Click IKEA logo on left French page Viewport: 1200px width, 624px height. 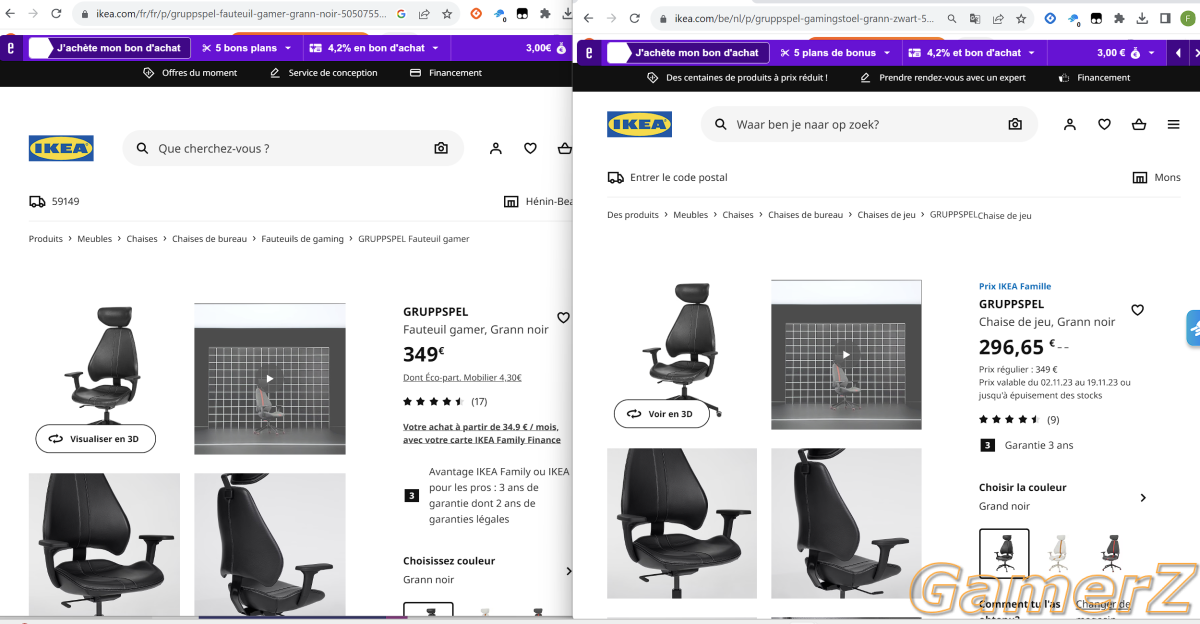(61, 148)
